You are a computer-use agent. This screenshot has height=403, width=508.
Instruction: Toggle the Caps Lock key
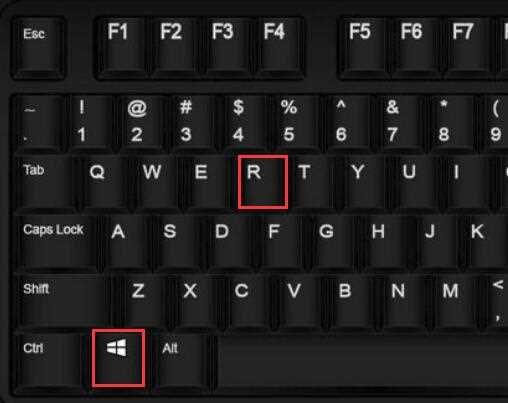(x=57, y=242)
